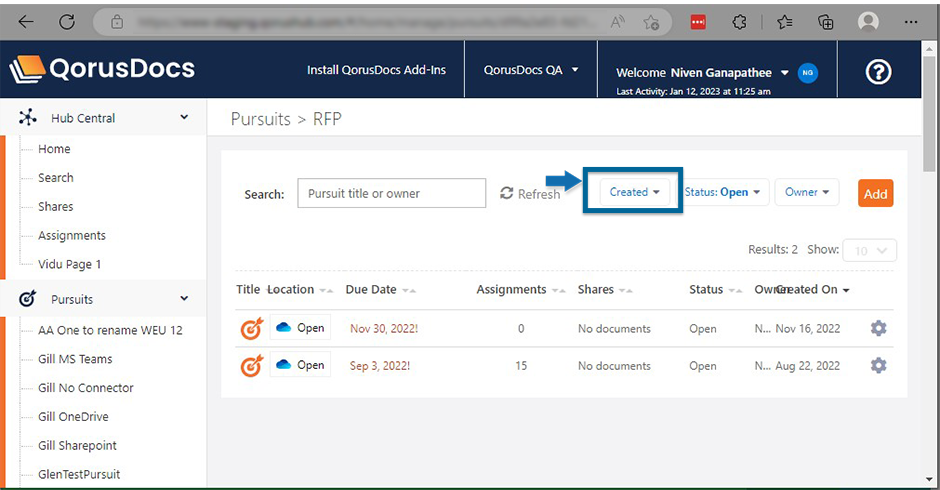Viewport: 940px width, 490px height.
Task: Open the Owner filter dropdown
Action: tap(807, 192)
